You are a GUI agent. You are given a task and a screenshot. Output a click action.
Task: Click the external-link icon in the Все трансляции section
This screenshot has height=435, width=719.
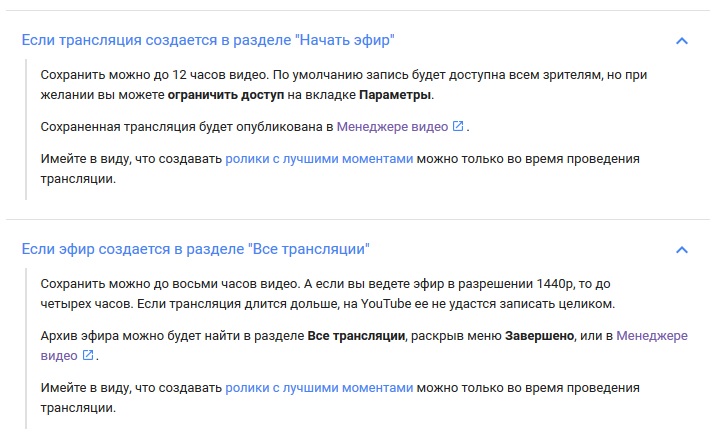(x=88, y=355)
